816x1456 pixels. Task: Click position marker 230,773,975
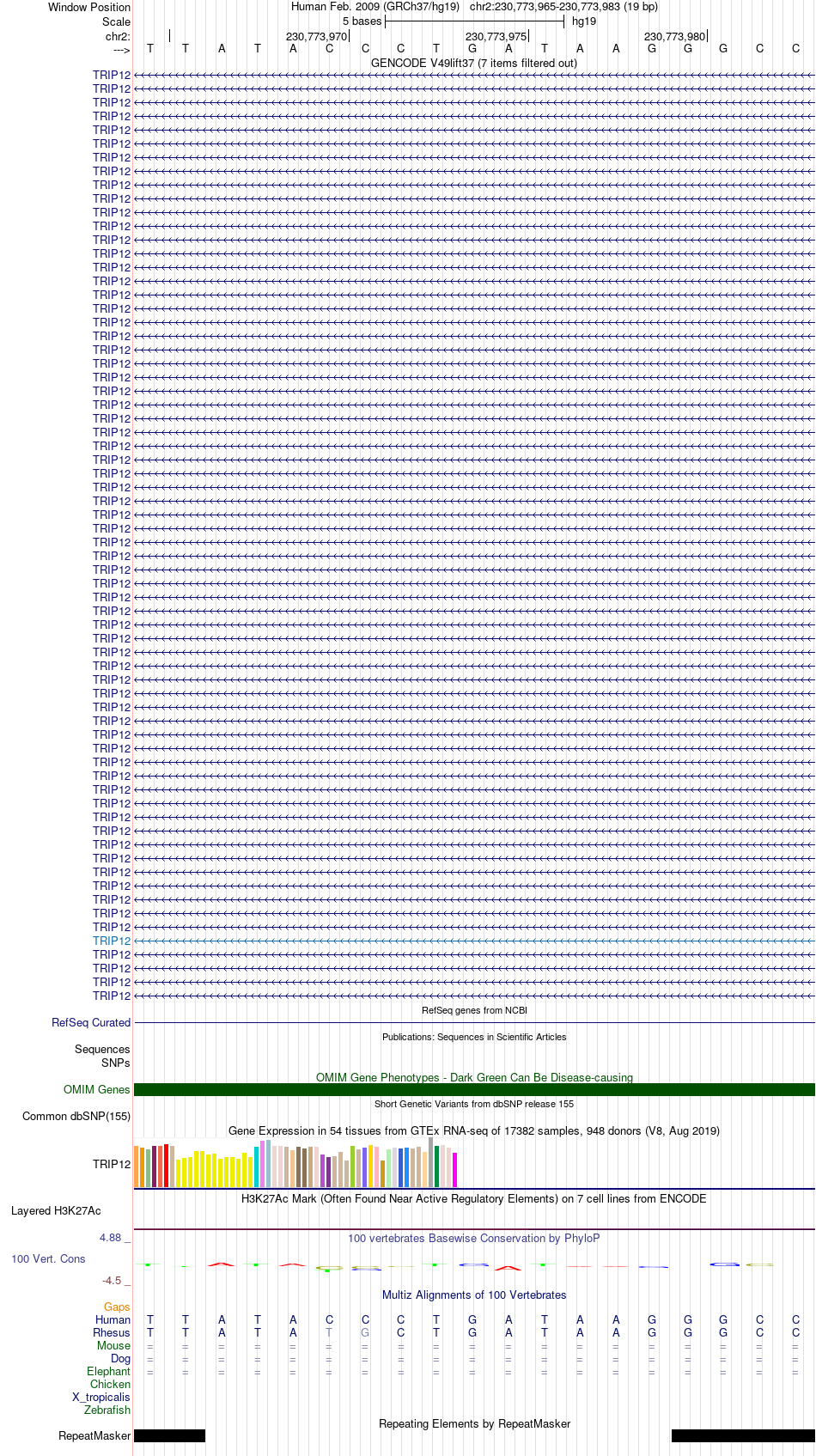point(496,36)
